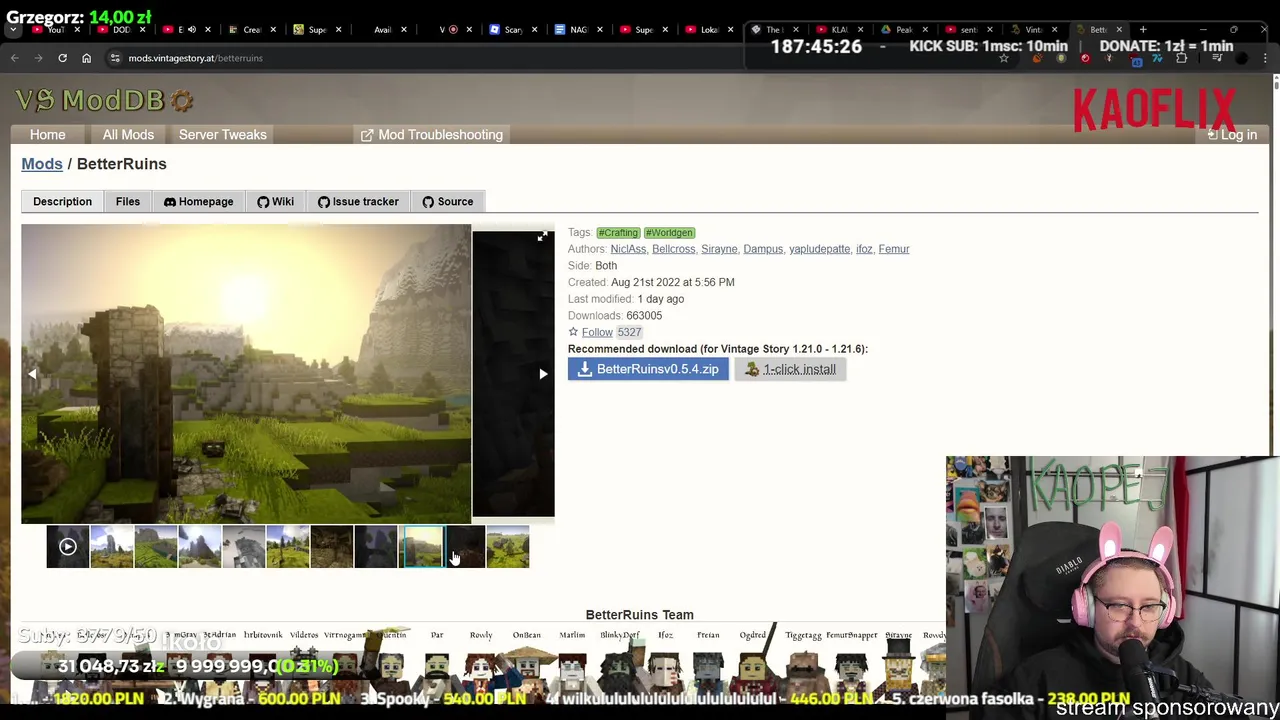Open author Femur profile

coord(894,249)
